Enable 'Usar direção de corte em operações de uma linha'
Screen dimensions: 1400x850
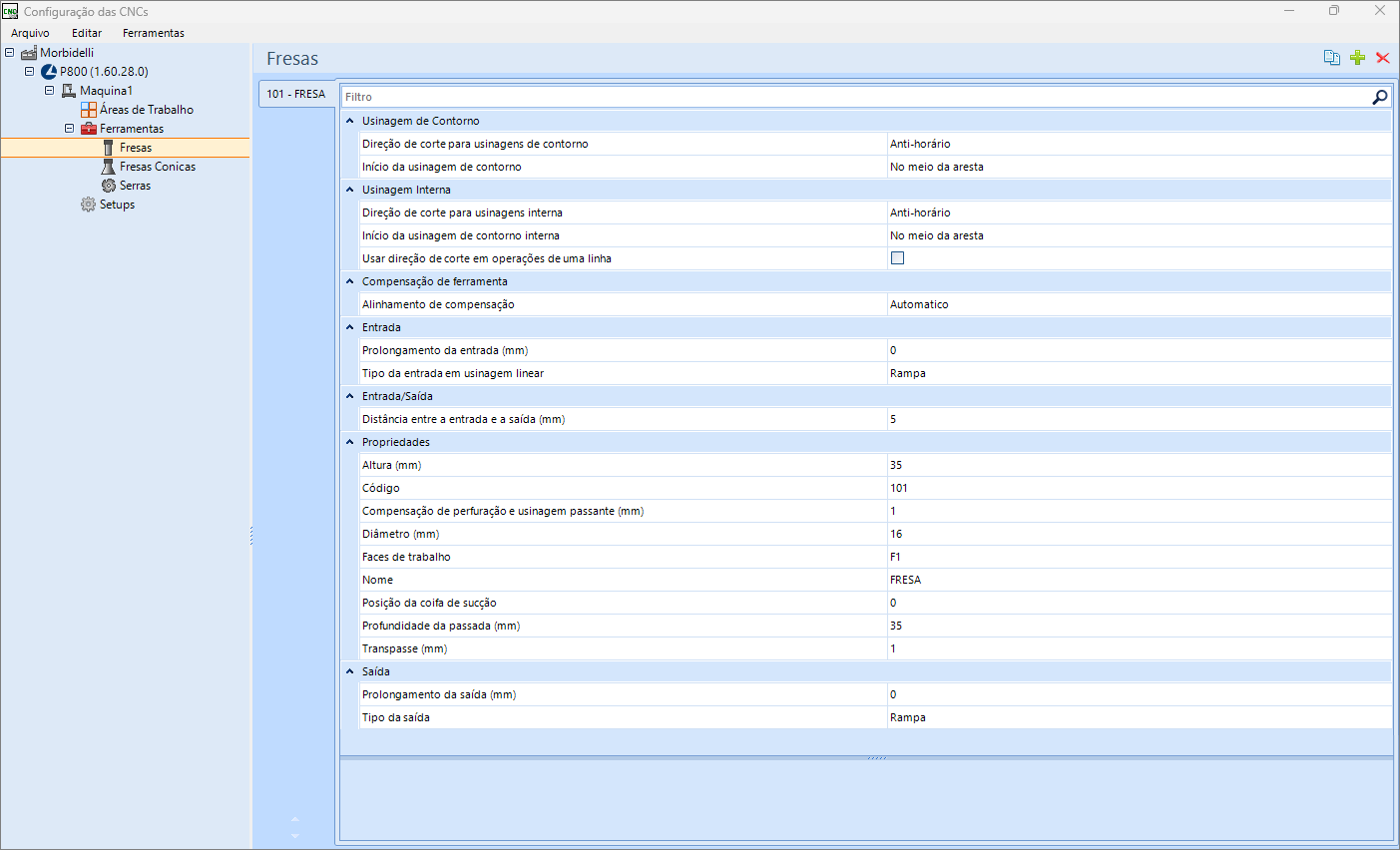tap(897, 258)
